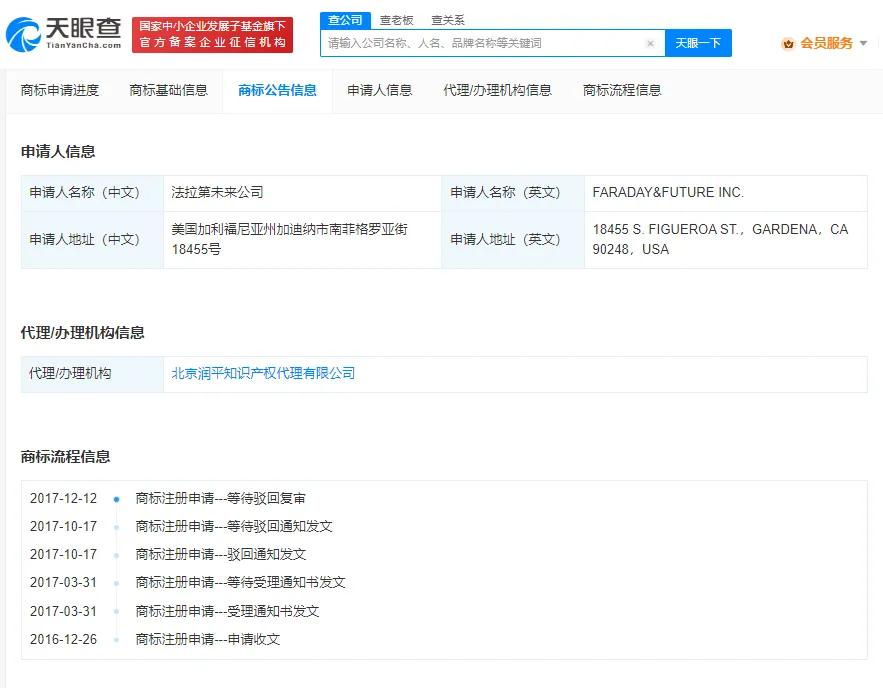Click 商标注册申请---驳回通知发文 entry

point(220,555)
